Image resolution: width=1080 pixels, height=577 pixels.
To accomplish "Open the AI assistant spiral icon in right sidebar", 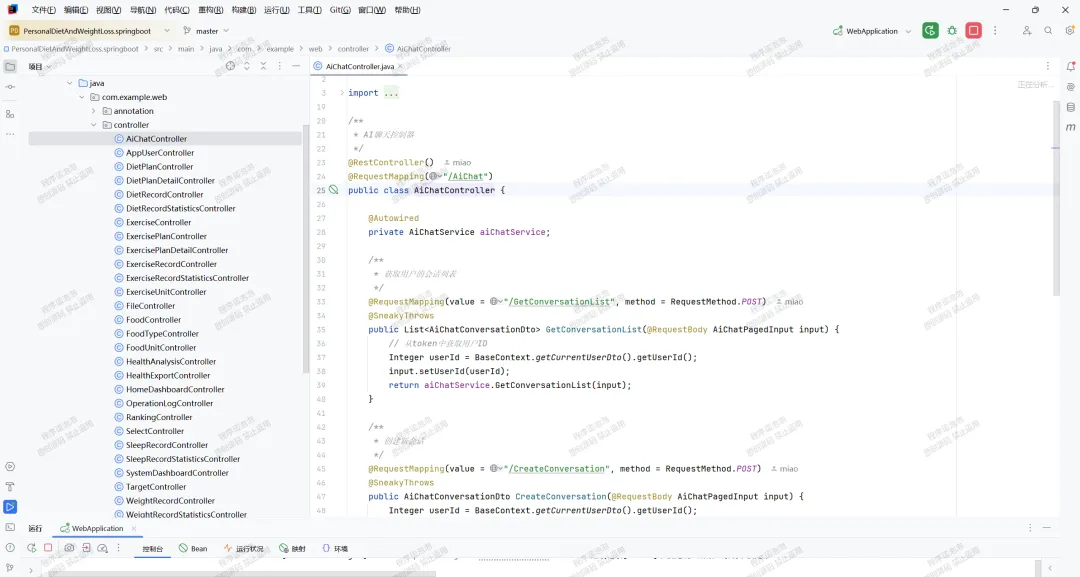I will click(1070, 87).
